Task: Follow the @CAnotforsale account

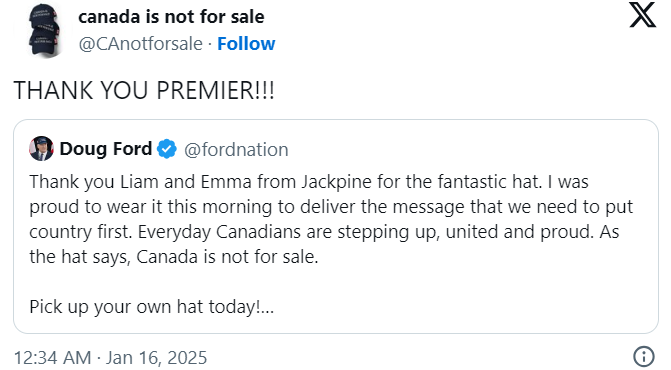Action: coord(246,44)
